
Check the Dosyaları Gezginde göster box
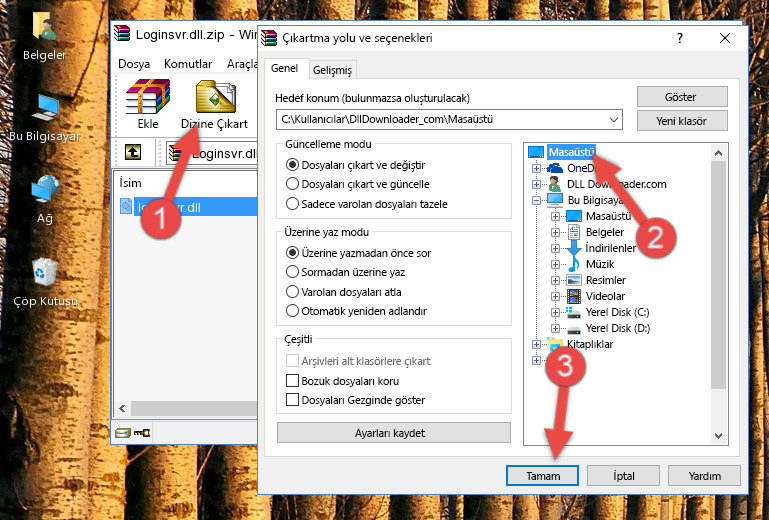point(293,400)
